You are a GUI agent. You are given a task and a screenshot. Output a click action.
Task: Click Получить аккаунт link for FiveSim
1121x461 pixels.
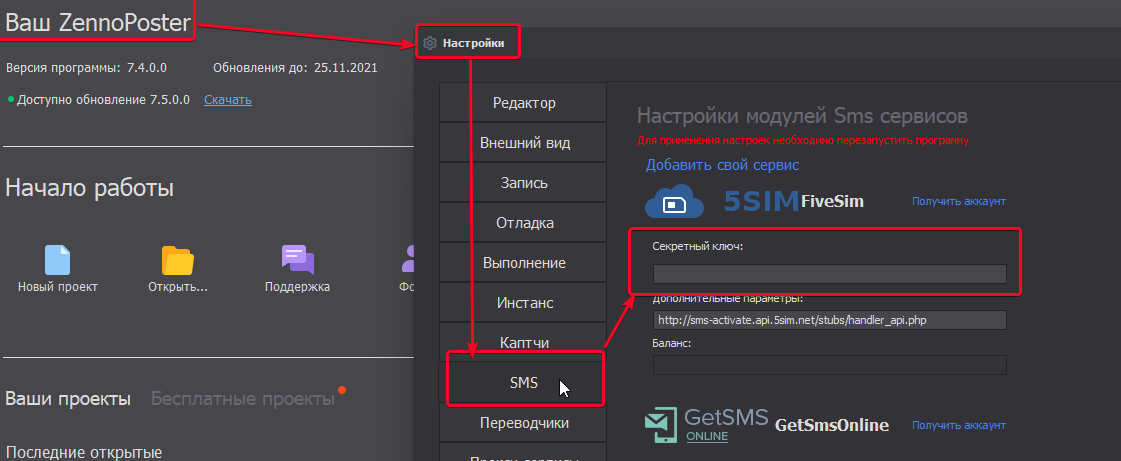(x=959, y=202)
